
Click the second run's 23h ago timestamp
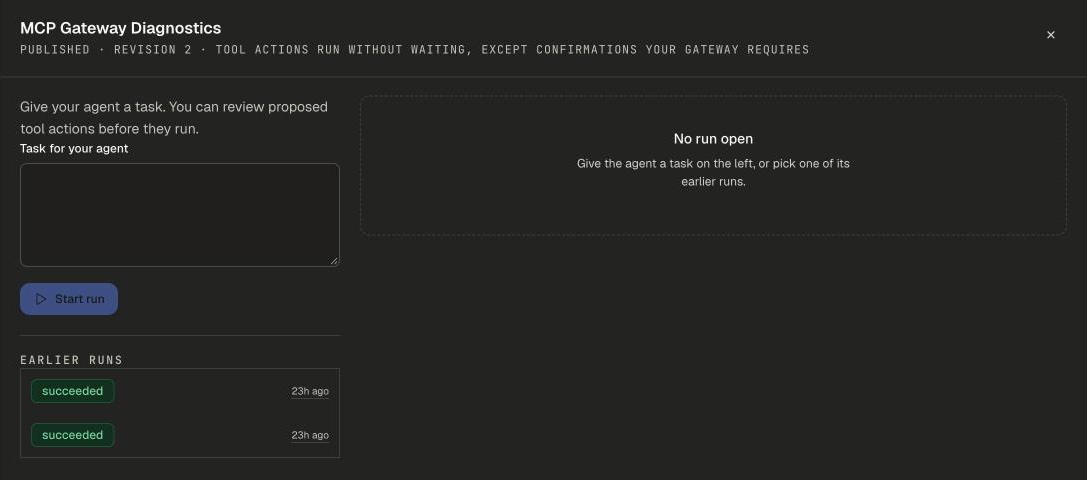point(310,435)
